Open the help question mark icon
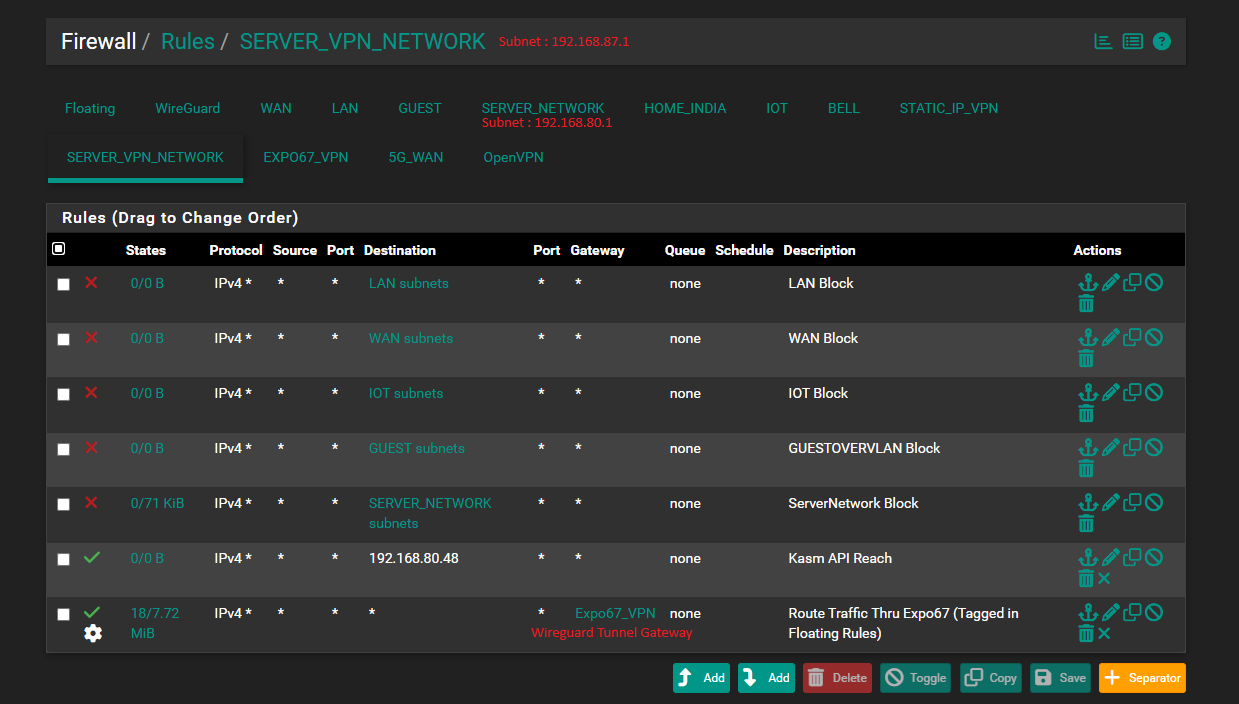This screenshot has height=704, width=1239. click(1161, 41)
